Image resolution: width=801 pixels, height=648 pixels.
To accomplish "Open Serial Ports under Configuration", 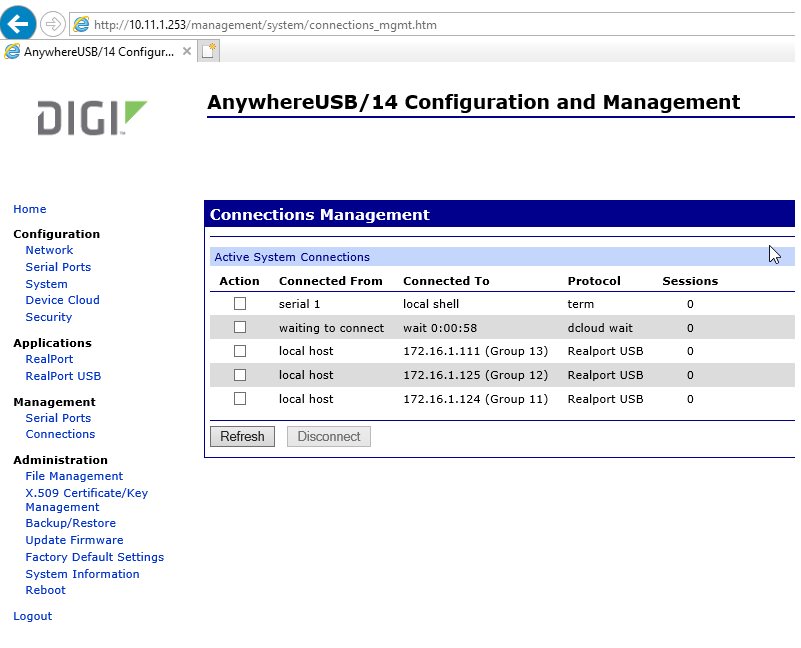I will pyautogui.click(x=58, y=267).
